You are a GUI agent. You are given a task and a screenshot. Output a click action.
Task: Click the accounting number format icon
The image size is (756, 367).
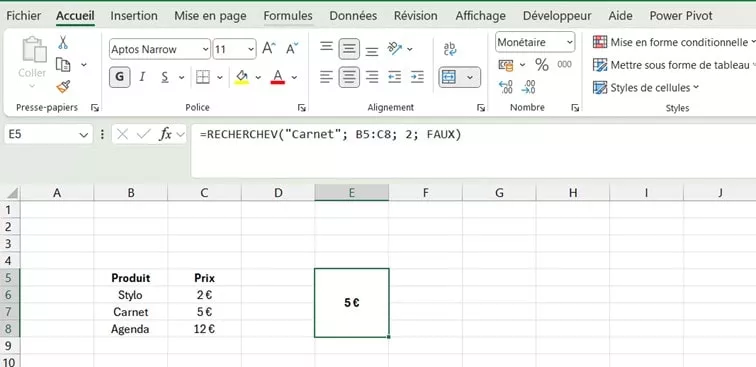point(506,65)
